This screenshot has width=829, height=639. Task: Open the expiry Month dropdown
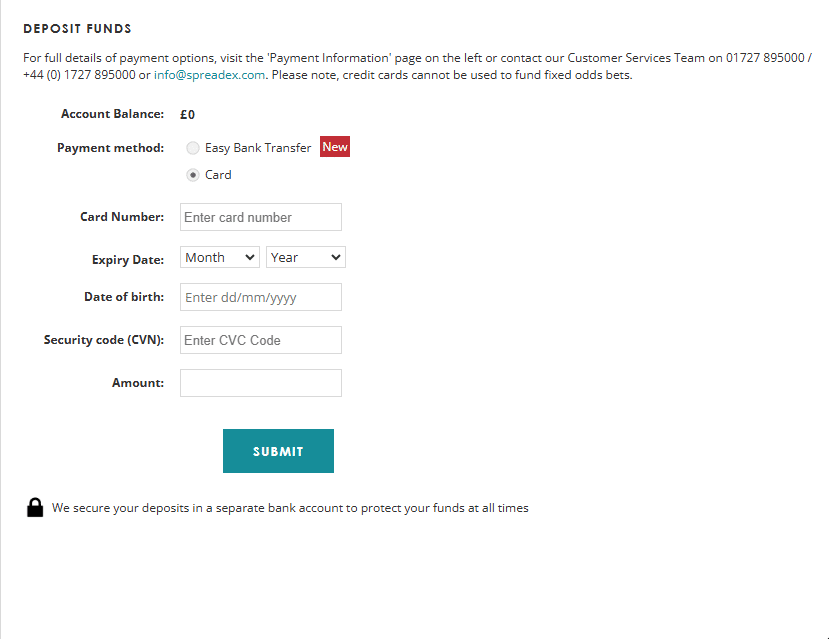click(220, 257)
